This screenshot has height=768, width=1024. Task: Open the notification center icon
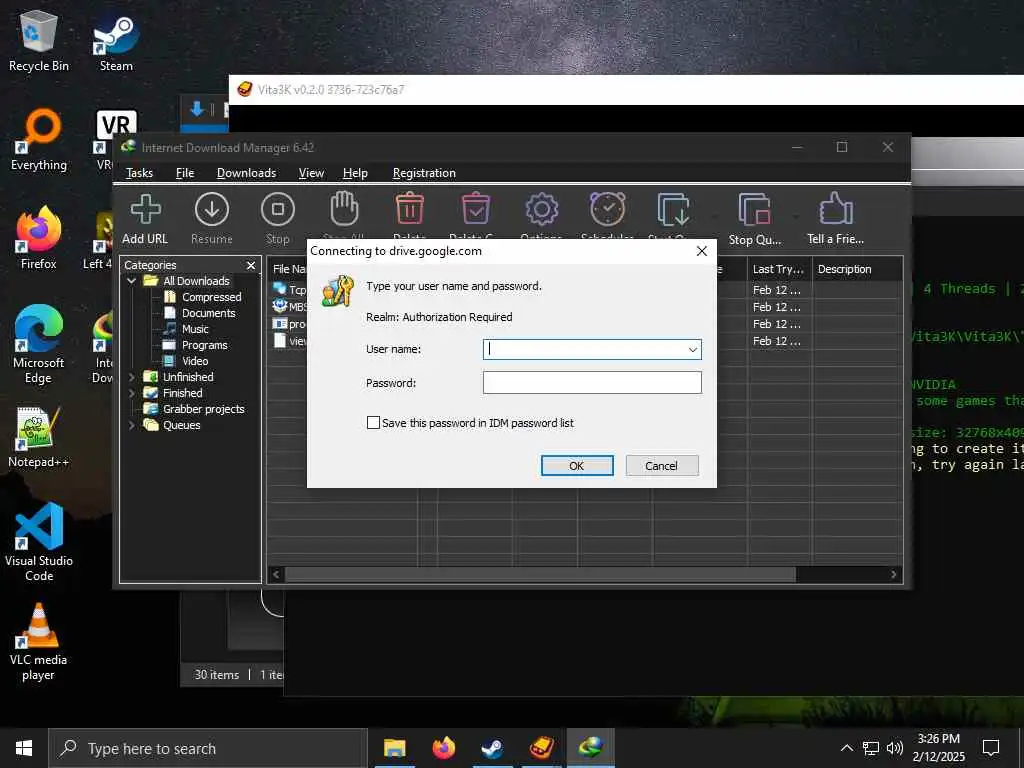point(991,748)
